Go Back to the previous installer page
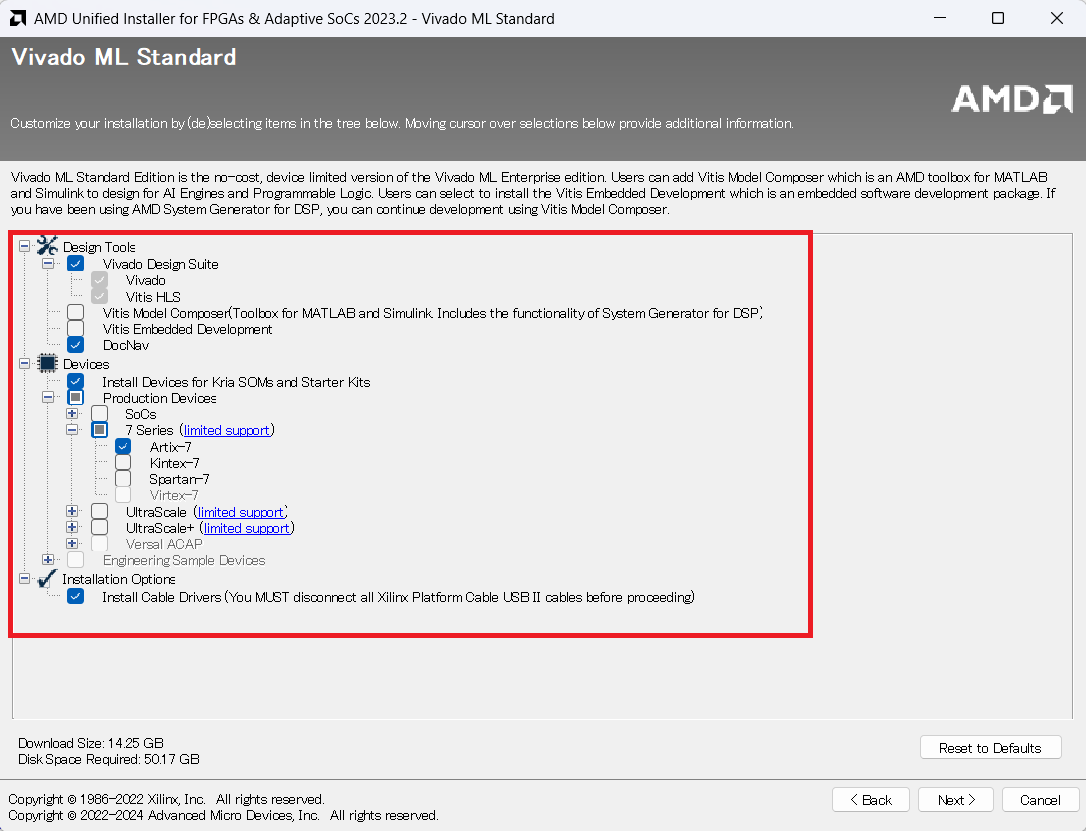This screenshot has width=1086, height=831. [x=870, y=800]
